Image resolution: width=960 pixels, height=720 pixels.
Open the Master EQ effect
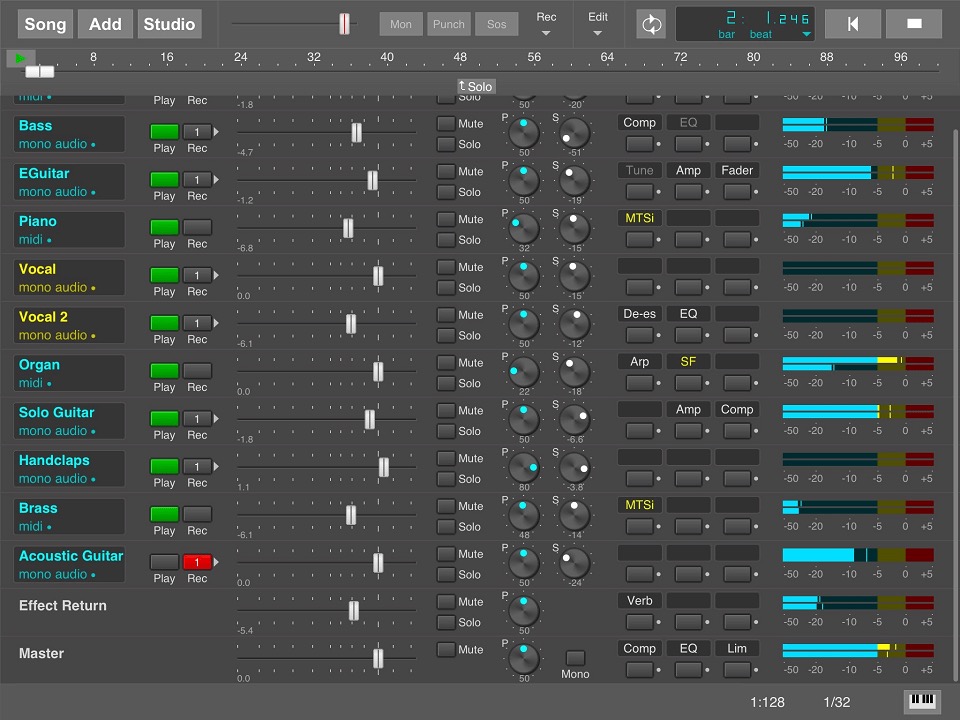pos(688,648)
